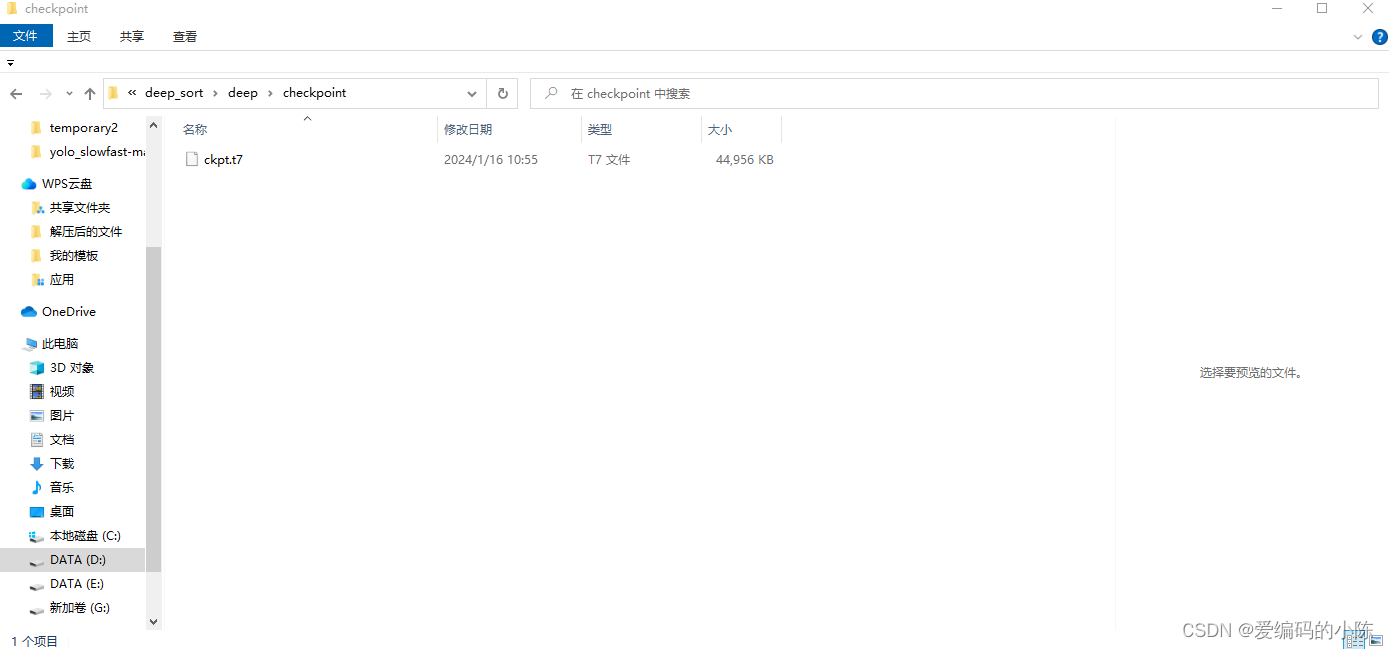Refresh the checkpoint folder view
Viewport: 1389px width, 649px height.
click(502, 93)
